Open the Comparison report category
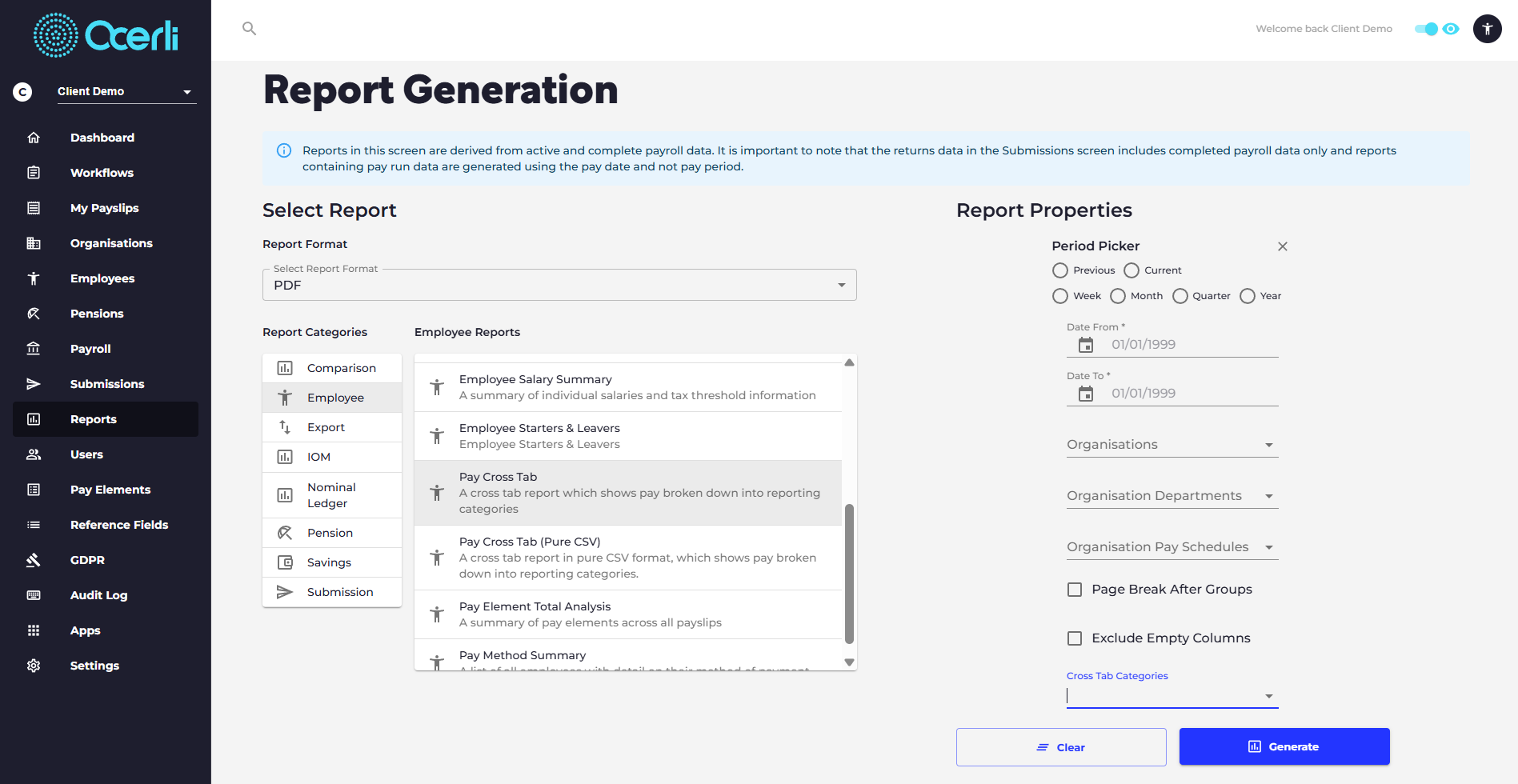 pos(332,368)
